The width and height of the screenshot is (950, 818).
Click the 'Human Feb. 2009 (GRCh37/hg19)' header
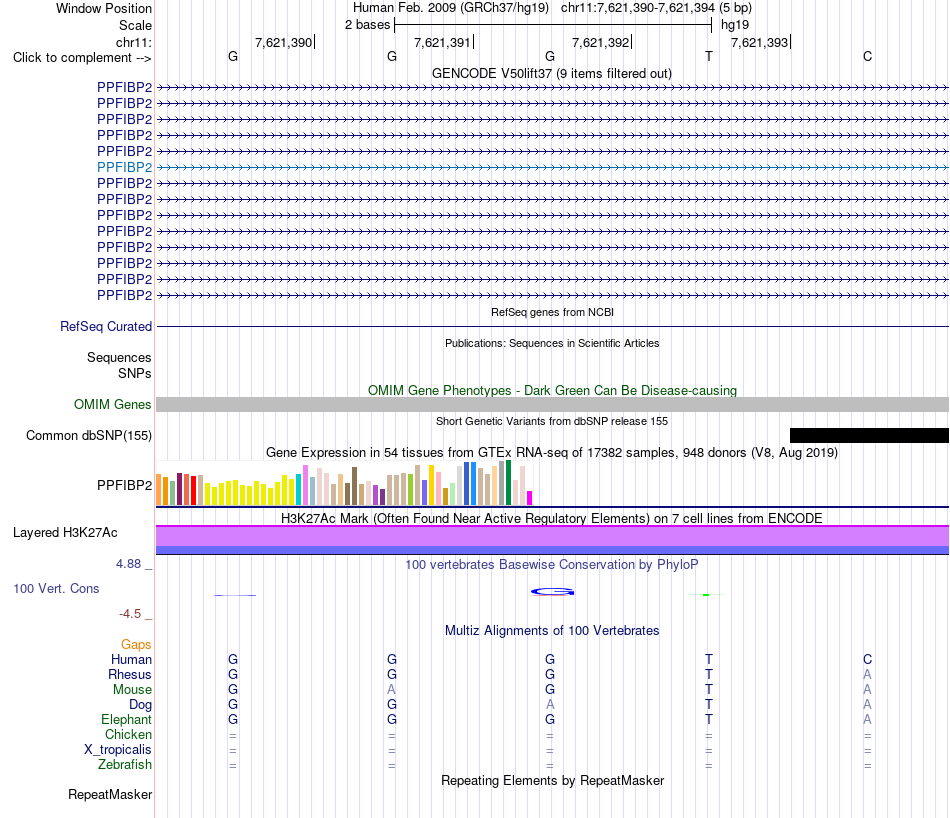tap(451, 8)
